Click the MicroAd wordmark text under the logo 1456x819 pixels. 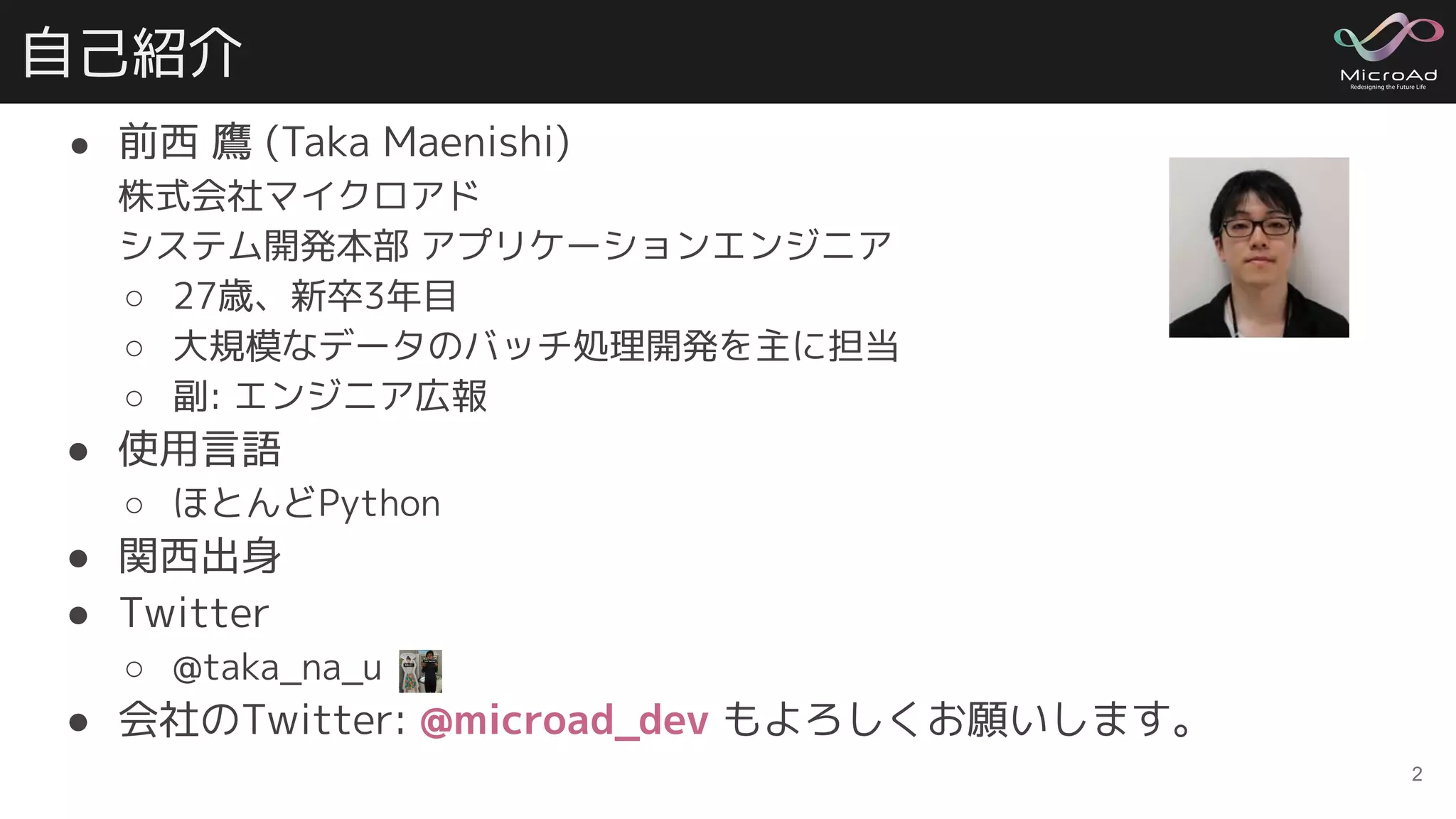[x=1388, y=75]
